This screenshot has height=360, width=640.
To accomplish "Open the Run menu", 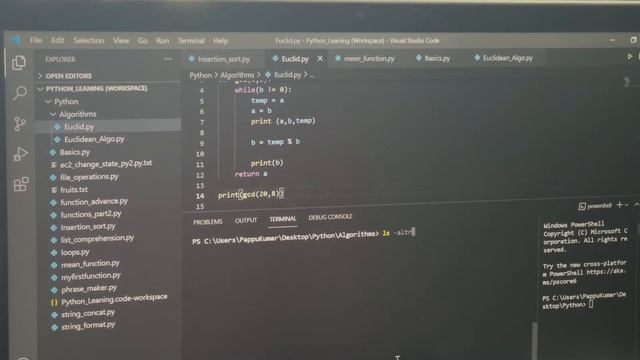I will (162, 41).
